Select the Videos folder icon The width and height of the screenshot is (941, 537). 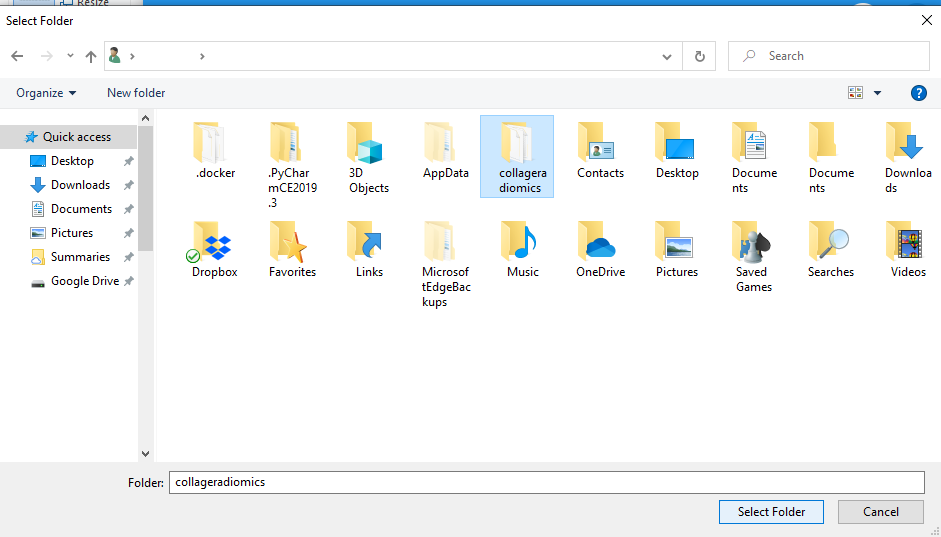coord(907,243)
